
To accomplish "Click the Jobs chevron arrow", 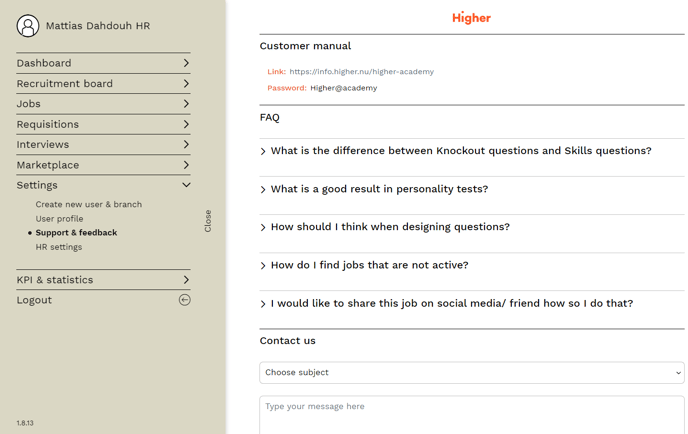I will click(186, 104).
